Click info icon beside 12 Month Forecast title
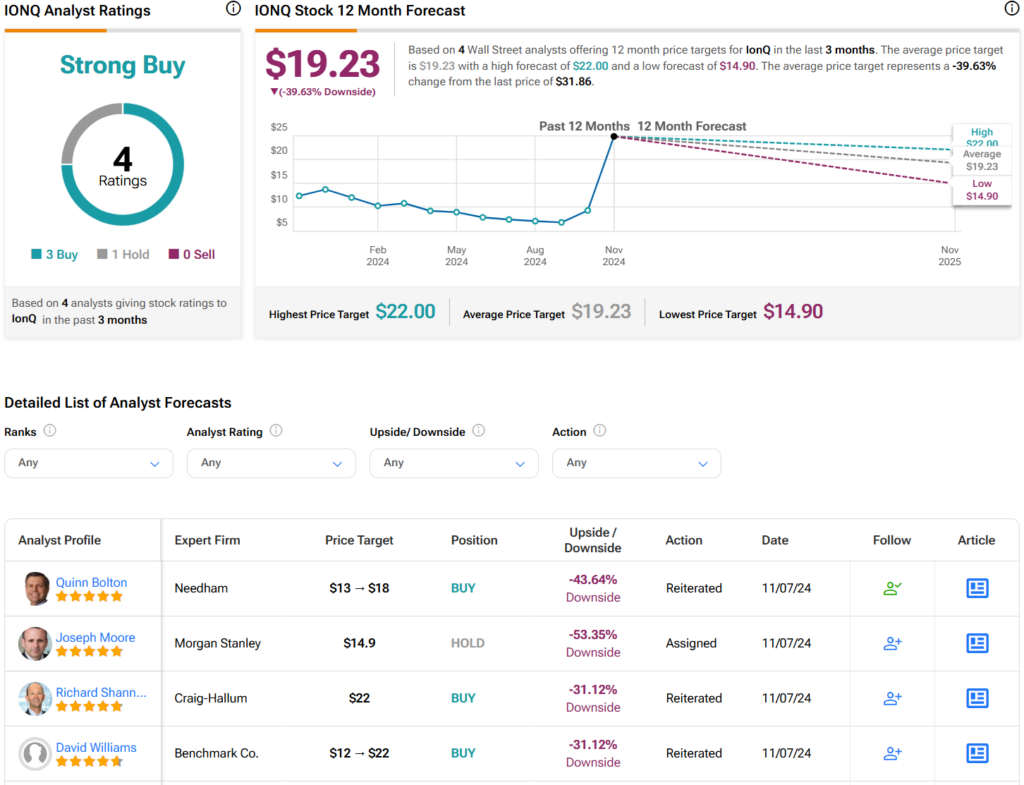The height and width of the screenshot is (785, 1024). (1011, 9)
